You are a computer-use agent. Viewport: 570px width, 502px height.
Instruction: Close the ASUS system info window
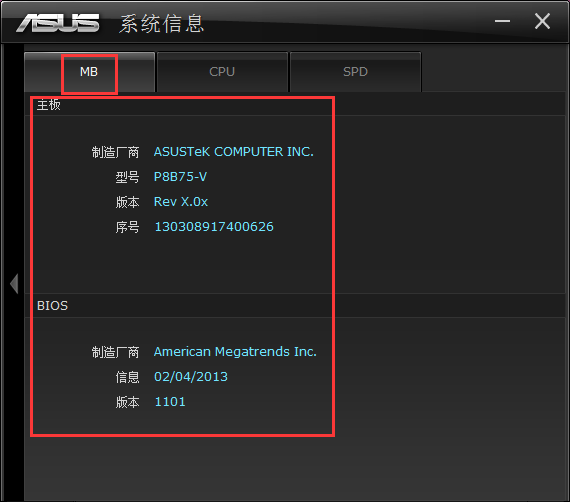(542, 21)
